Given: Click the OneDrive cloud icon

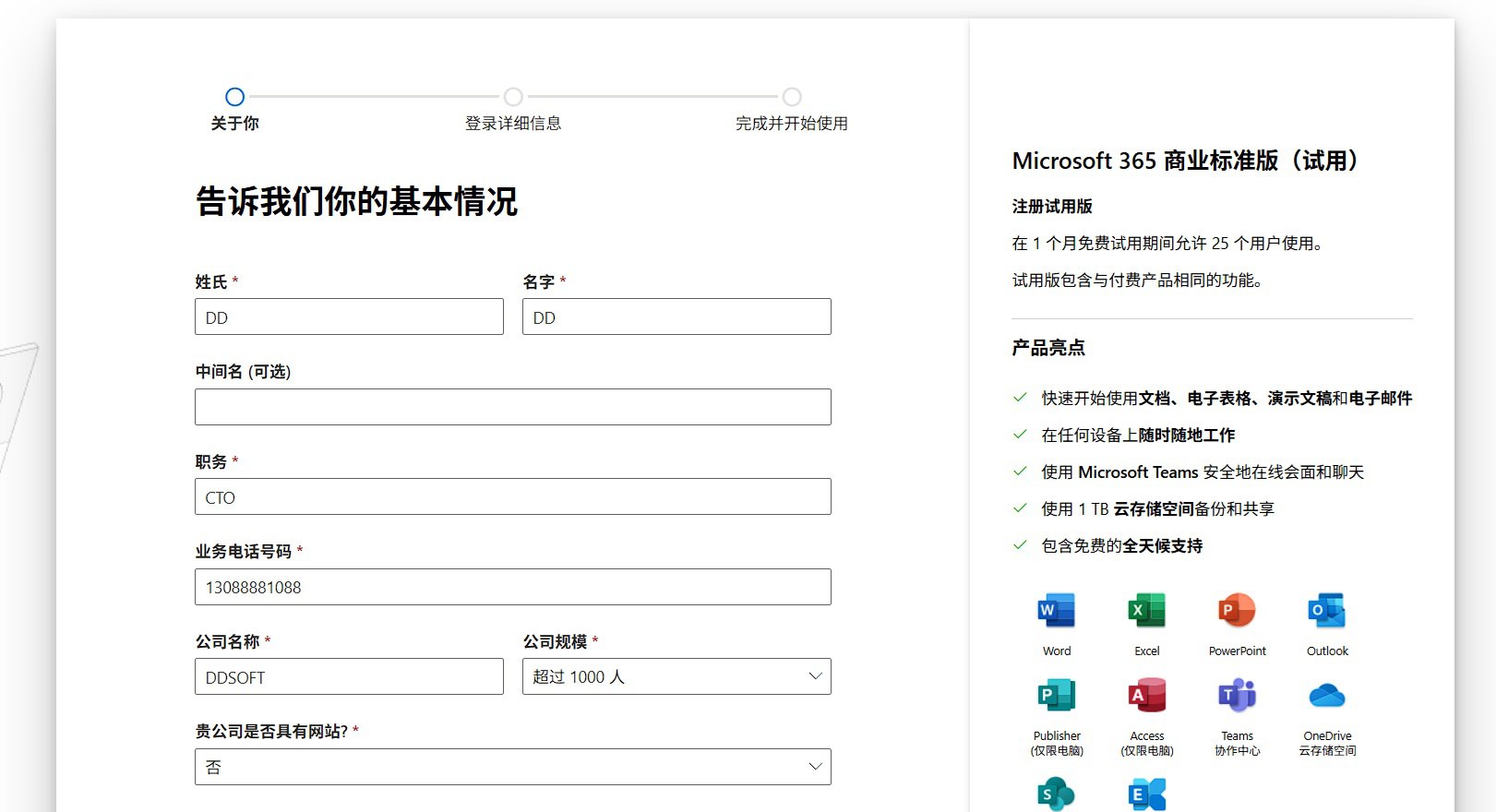Looking at the screenshot, I should pyautogui.click(x=1327, y=696).
